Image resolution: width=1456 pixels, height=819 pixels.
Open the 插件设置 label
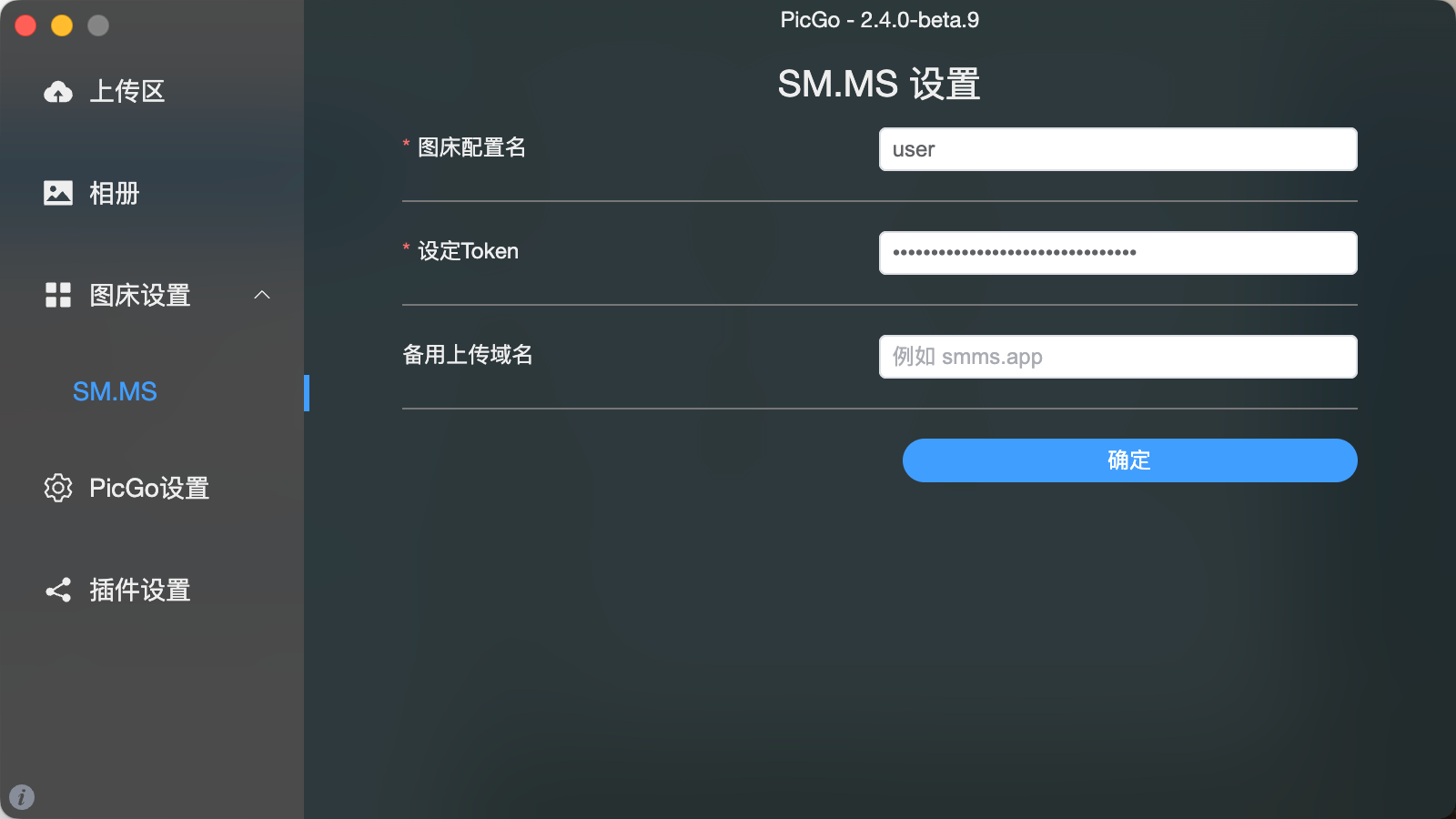pyautogui.click(x=140, y=590)
